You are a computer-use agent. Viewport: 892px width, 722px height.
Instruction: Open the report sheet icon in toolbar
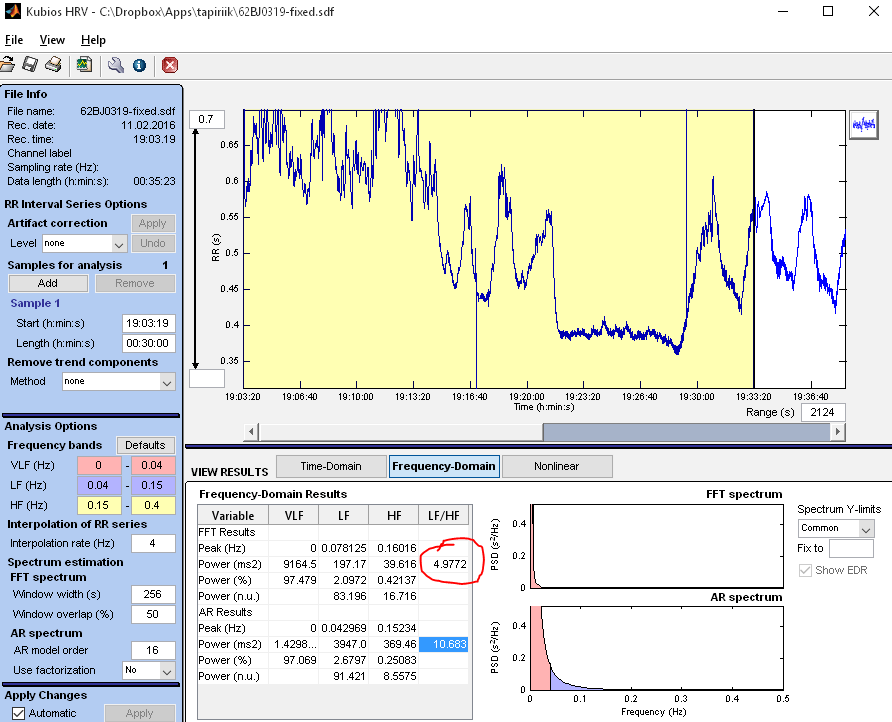click(x=84, y=65)
